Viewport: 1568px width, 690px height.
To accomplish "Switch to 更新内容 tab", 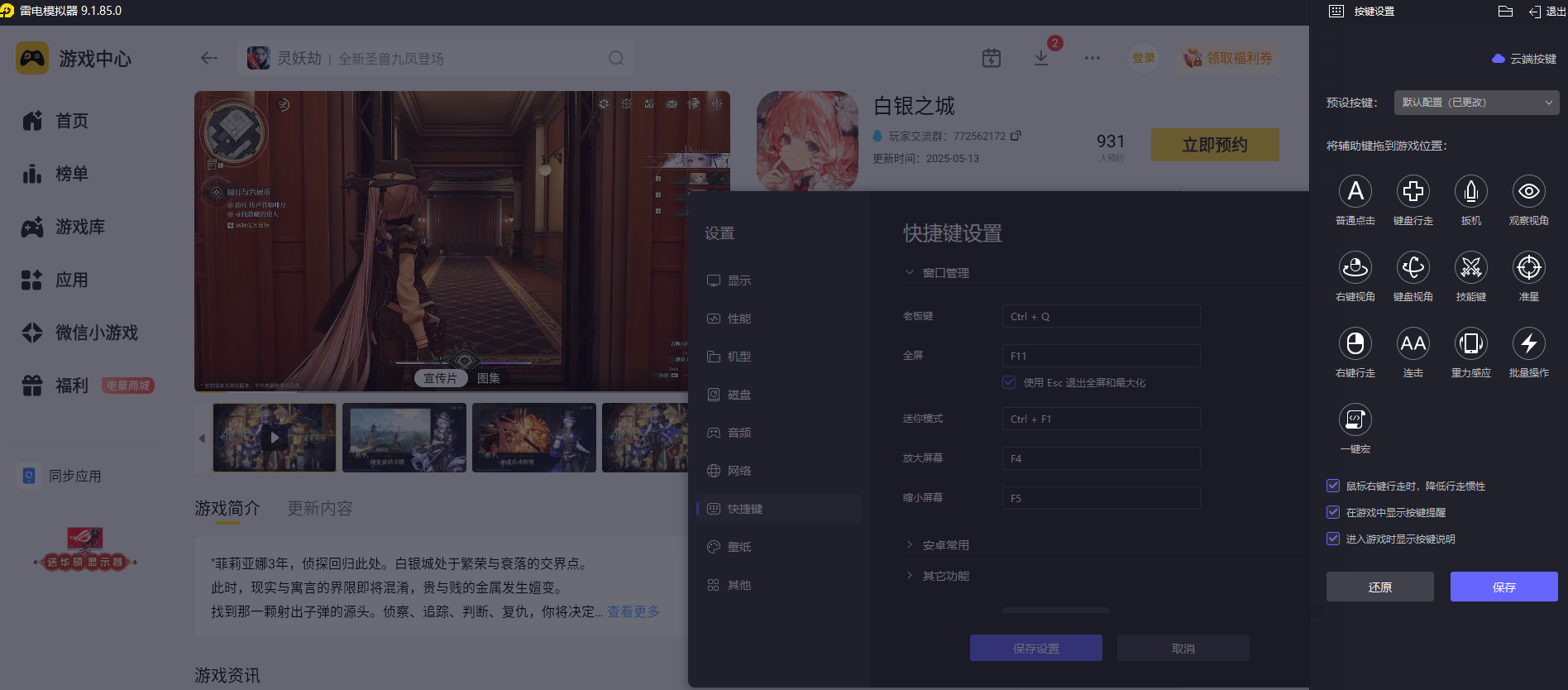I will [x=320, y=508].
